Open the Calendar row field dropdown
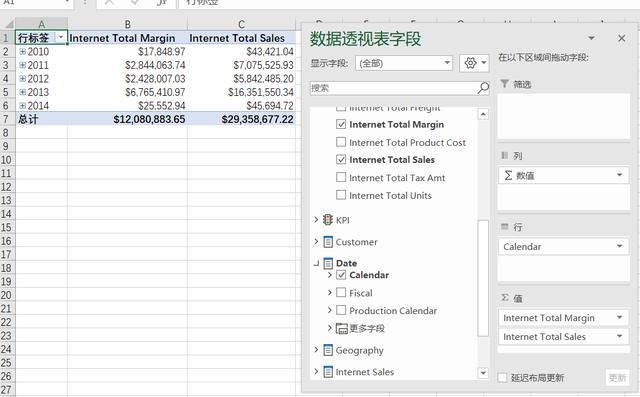The height and width of the screenshot is (397, 640). [x=620, y=246]
